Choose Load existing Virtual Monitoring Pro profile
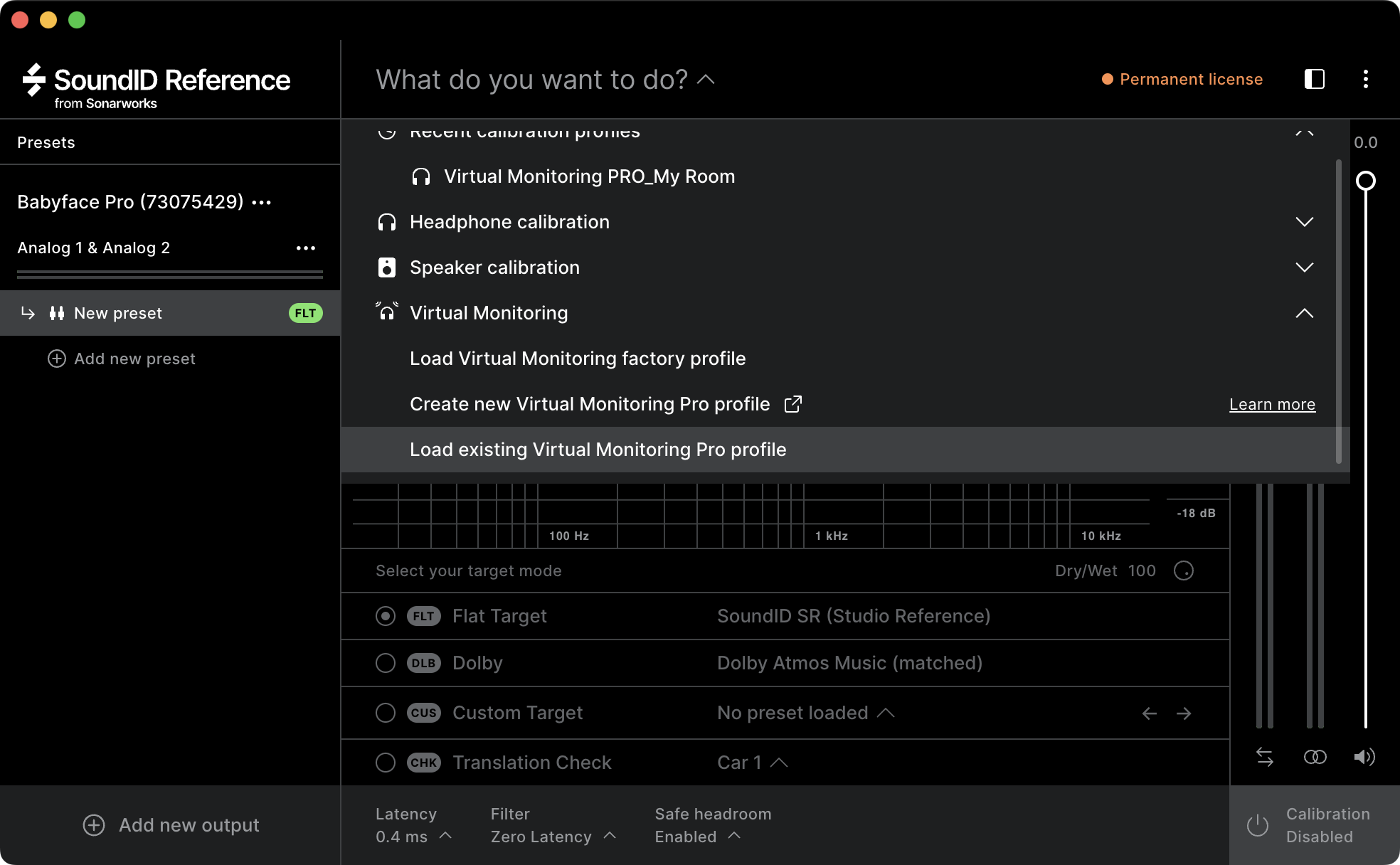Image resolution: width=1400 pixels, height=865 pixels. pos(598,450)
